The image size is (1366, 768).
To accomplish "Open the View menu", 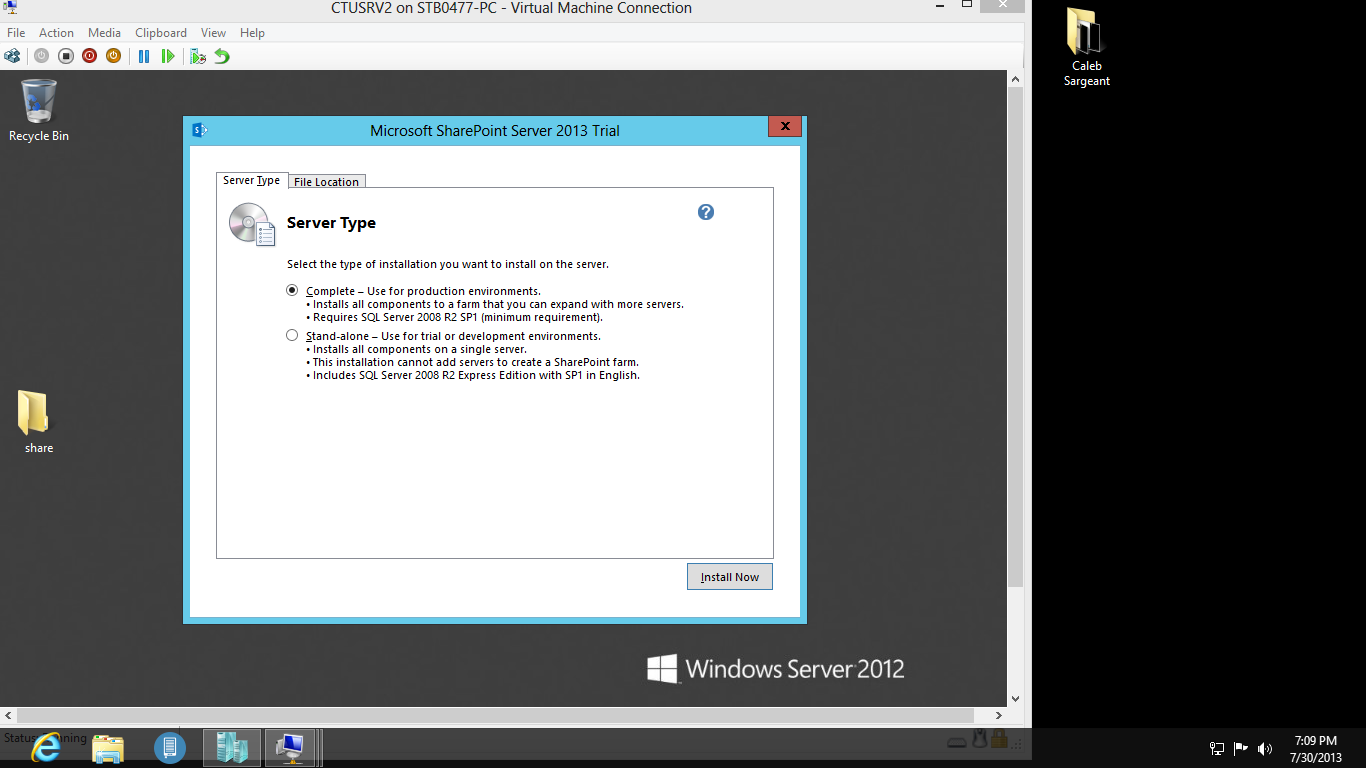I will click(213, 33).
